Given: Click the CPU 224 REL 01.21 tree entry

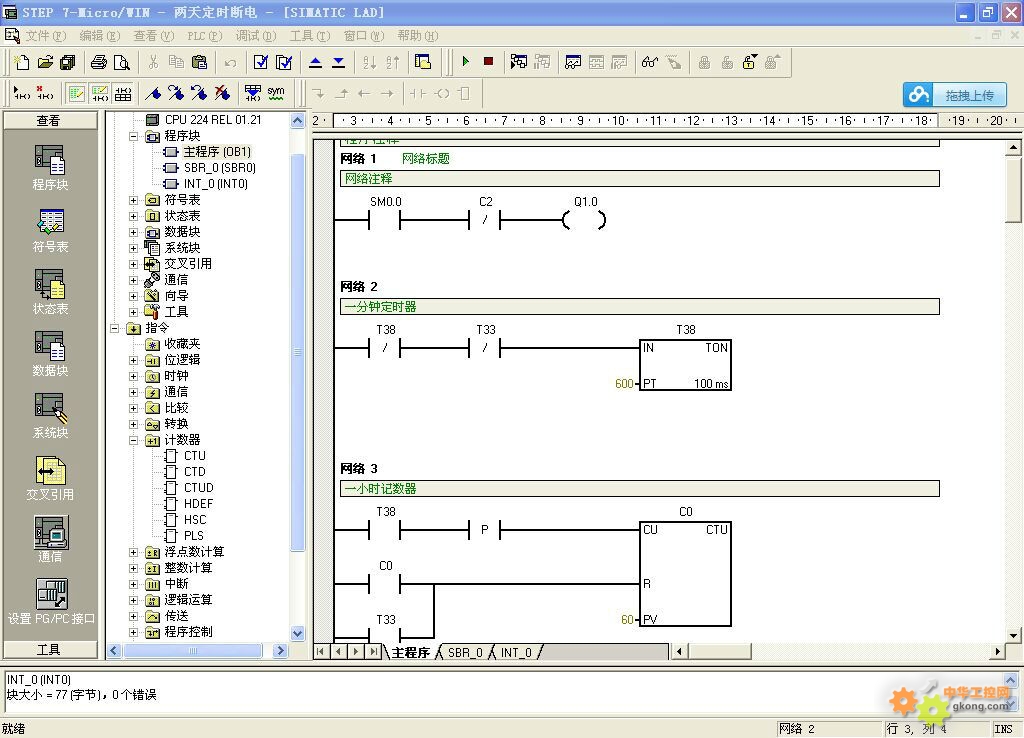Looking at the screenshot, I should 213,120.
